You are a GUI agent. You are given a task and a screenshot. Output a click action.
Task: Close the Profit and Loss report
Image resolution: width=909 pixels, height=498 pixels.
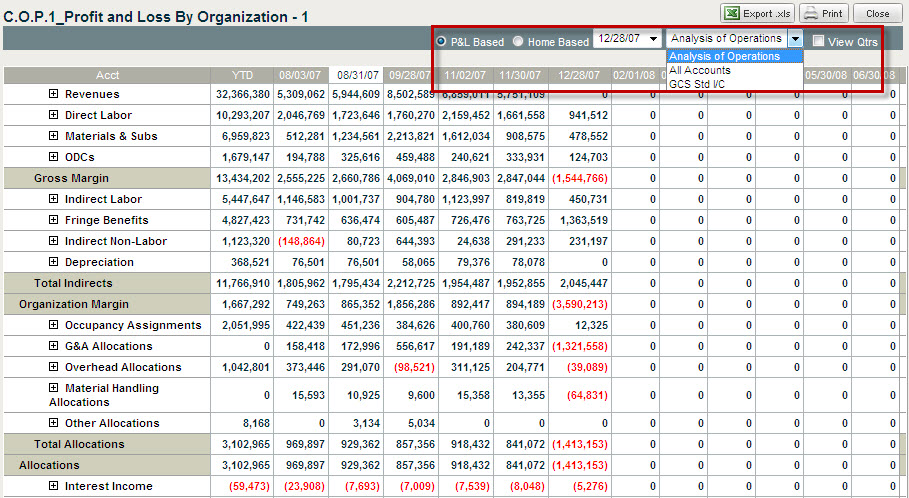pyautogui.click(x=877, y=13)
